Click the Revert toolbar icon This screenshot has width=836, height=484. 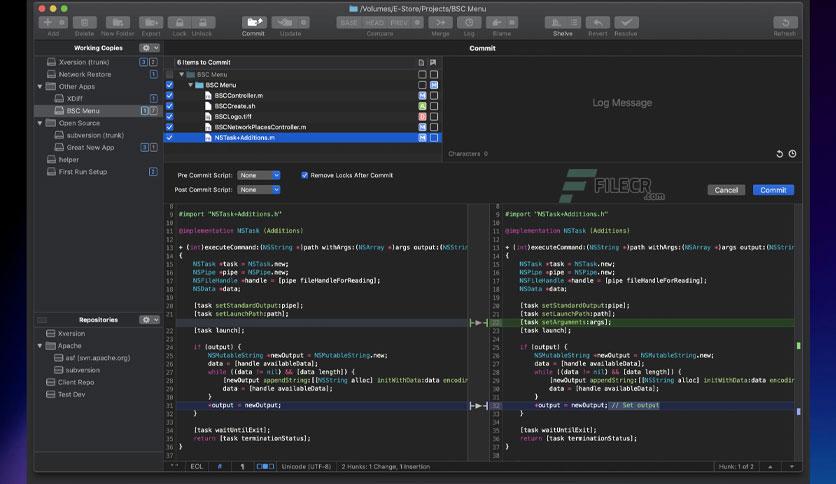(598, 22)
